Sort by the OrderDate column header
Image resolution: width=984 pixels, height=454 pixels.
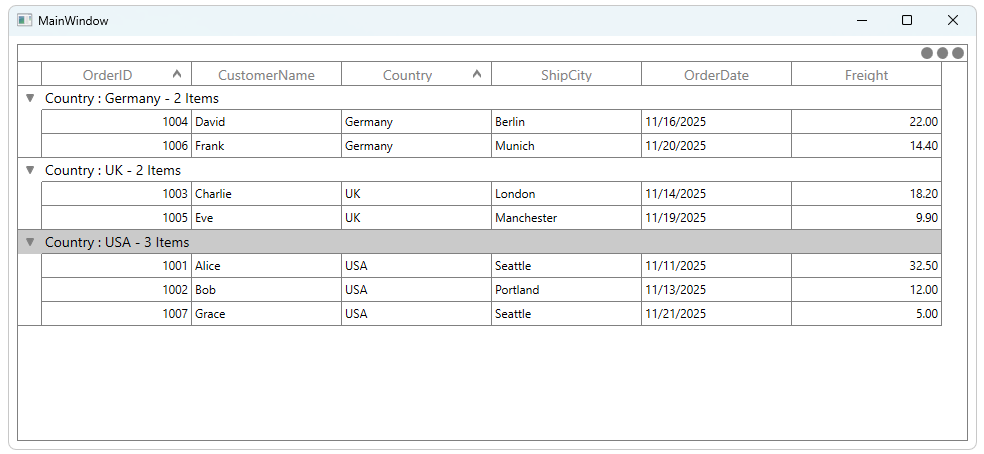click(717, 74)
